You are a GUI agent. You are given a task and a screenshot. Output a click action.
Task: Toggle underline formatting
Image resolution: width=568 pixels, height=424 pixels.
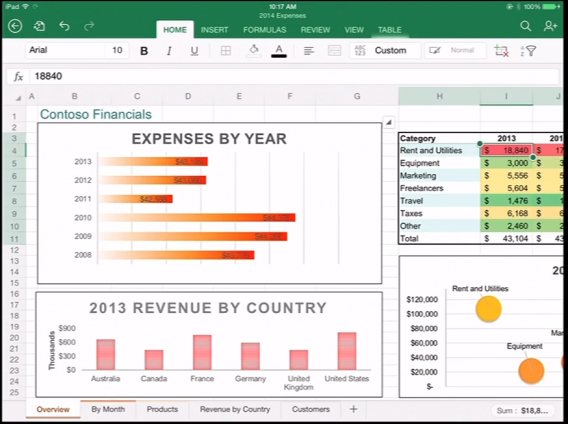pos(194,51)
